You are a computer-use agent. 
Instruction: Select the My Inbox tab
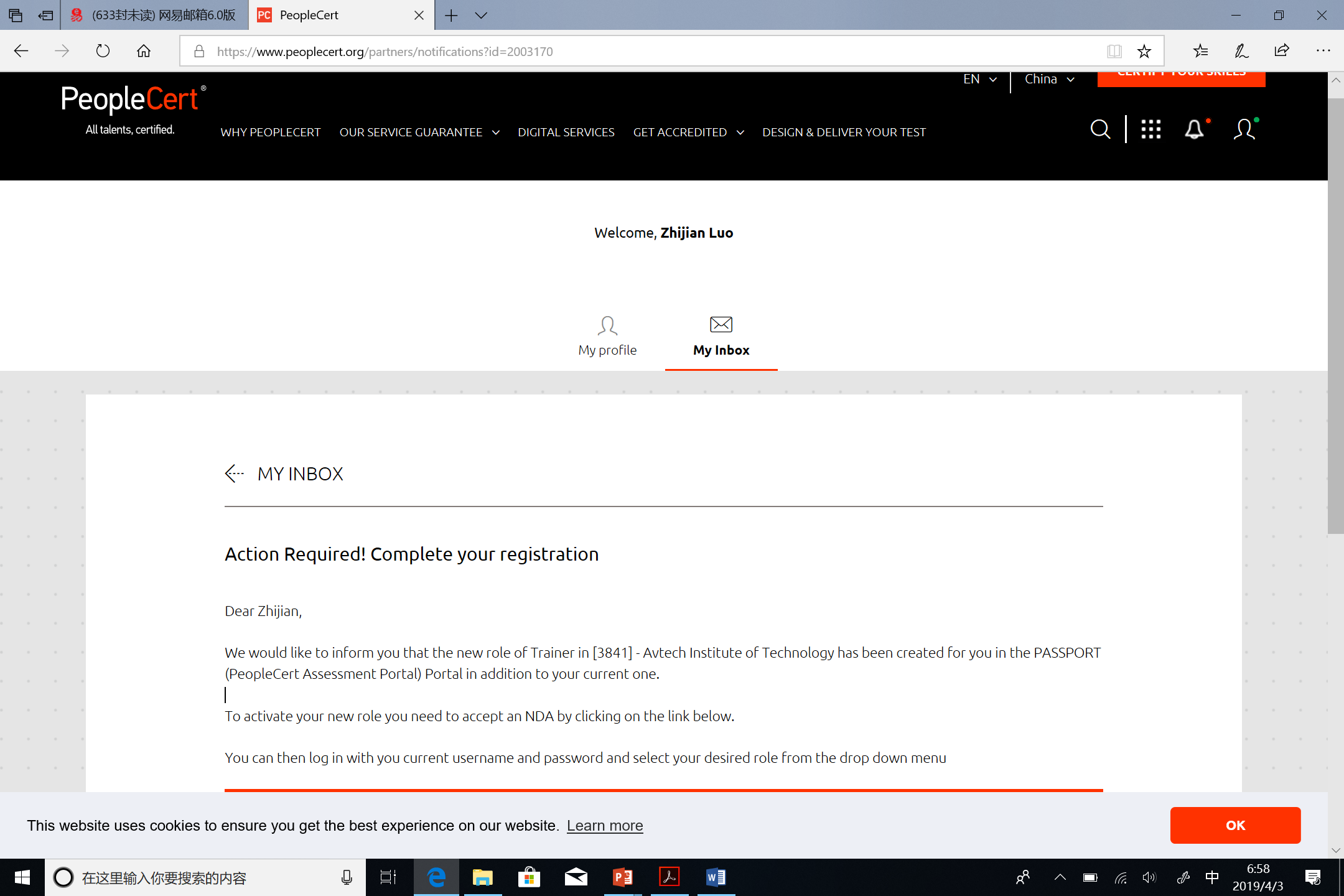click(721, 336)
